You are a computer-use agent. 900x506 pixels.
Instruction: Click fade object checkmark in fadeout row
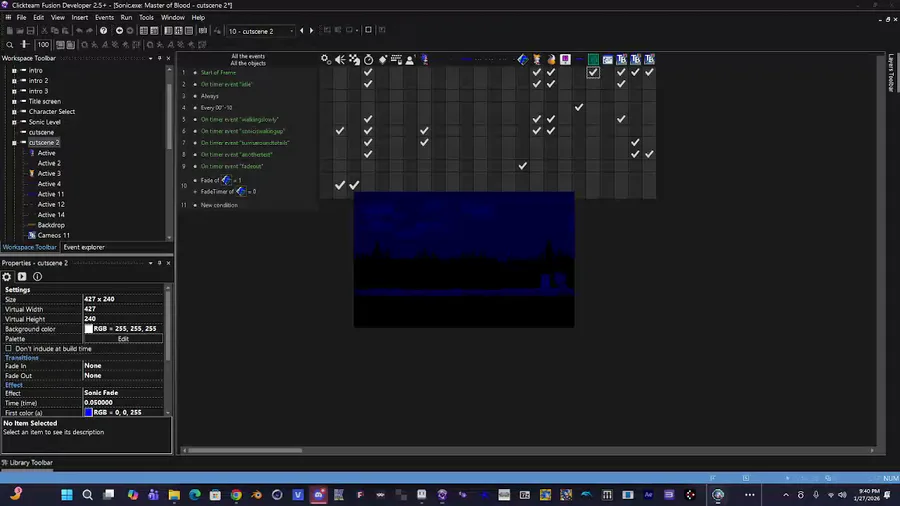522,166
